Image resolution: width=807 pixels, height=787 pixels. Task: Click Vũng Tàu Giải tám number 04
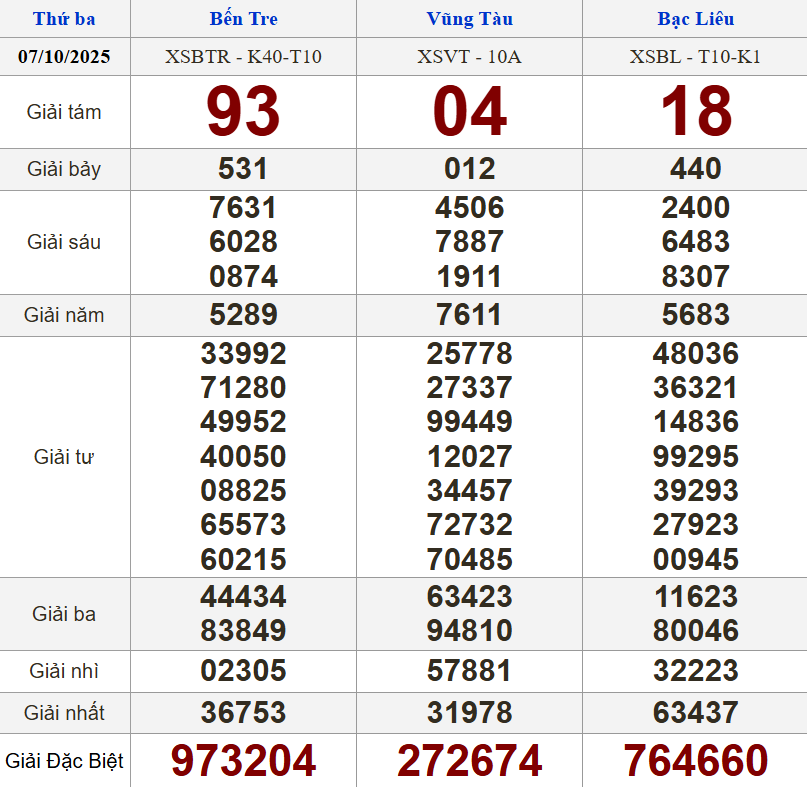coord(469,112)
